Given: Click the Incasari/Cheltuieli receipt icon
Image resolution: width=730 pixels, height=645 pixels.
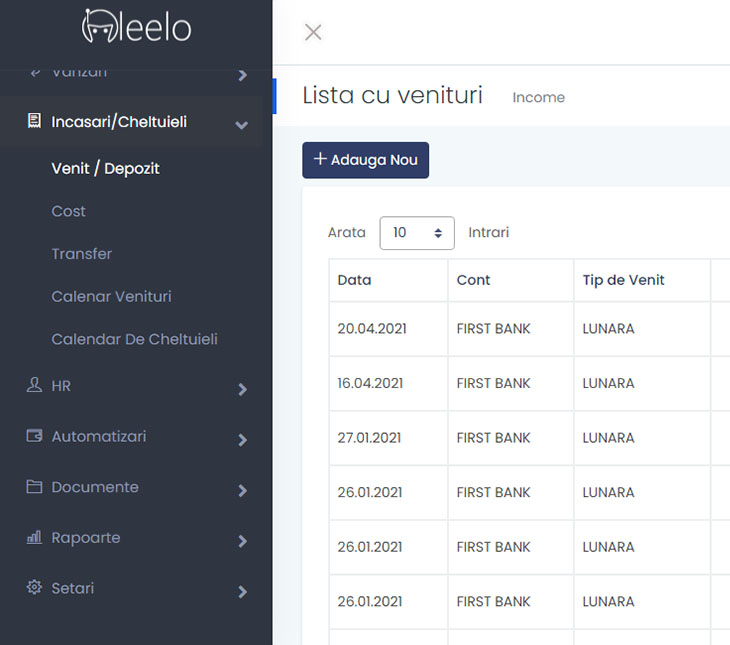Looking at the screenshot, I should 34,122.
